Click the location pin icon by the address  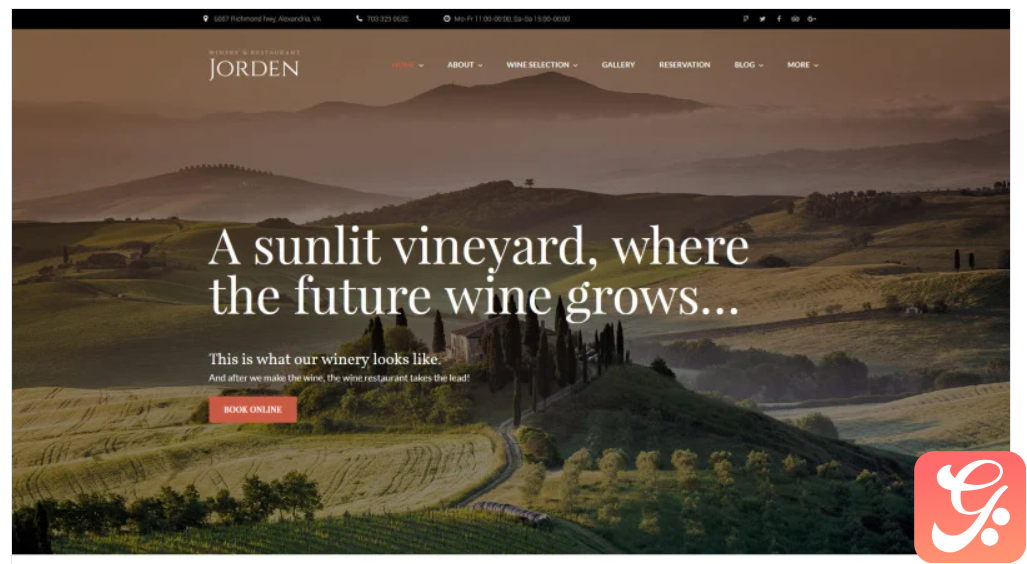pos(206,19)
